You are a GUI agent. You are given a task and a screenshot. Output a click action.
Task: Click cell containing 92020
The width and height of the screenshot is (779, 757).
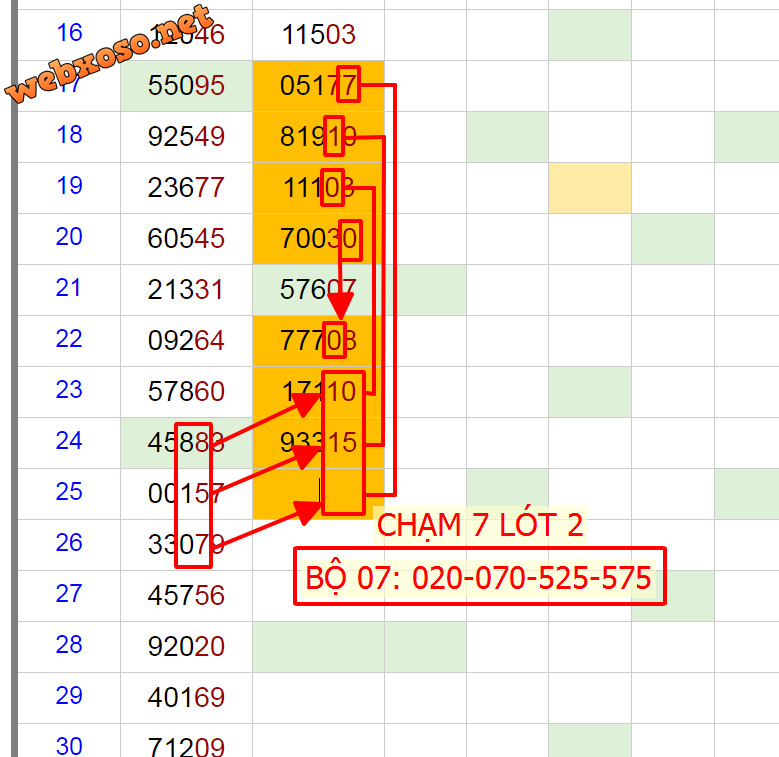[186, 647]
